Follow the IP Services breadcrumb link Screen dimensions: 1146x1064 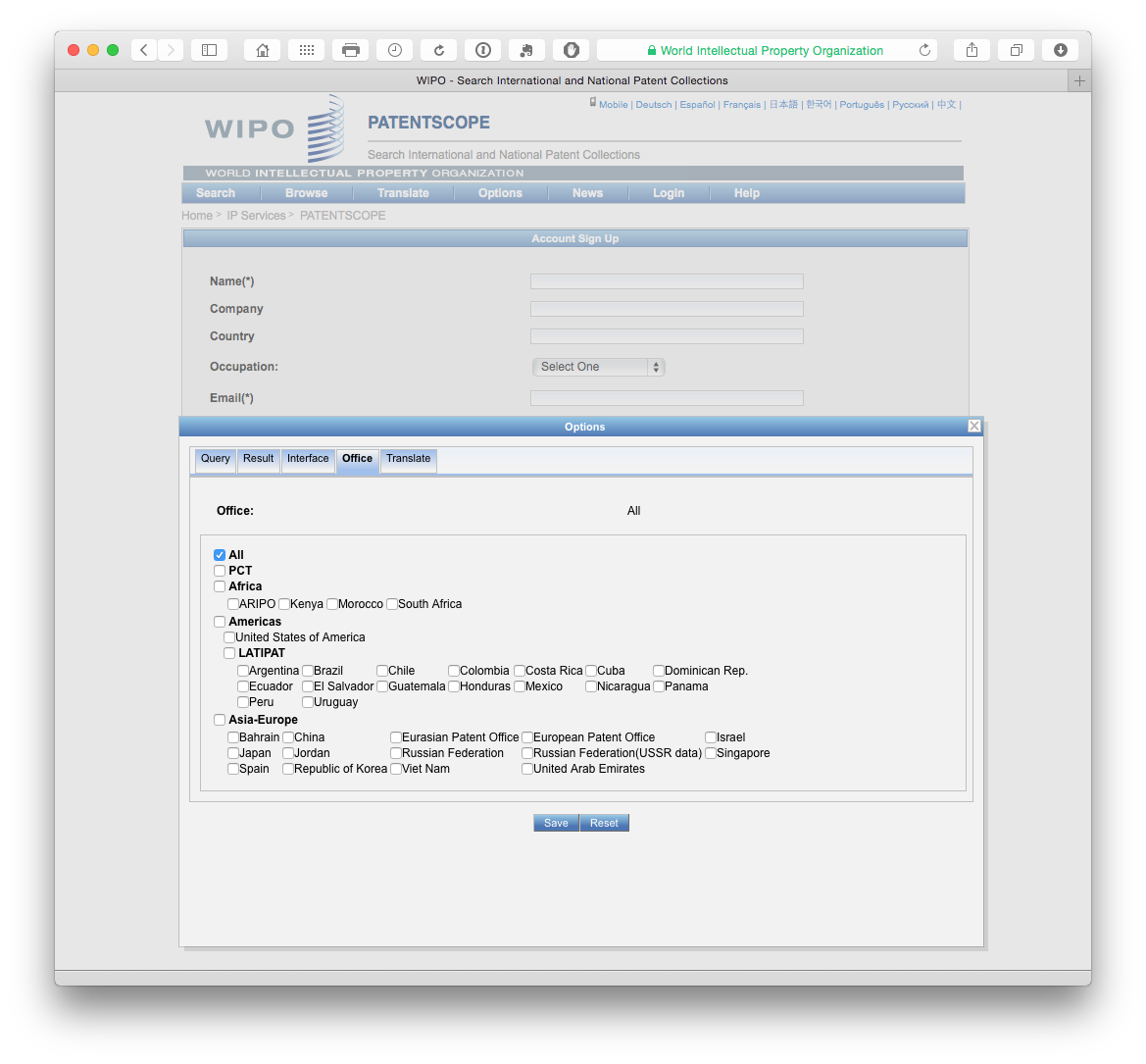[256, 216]
